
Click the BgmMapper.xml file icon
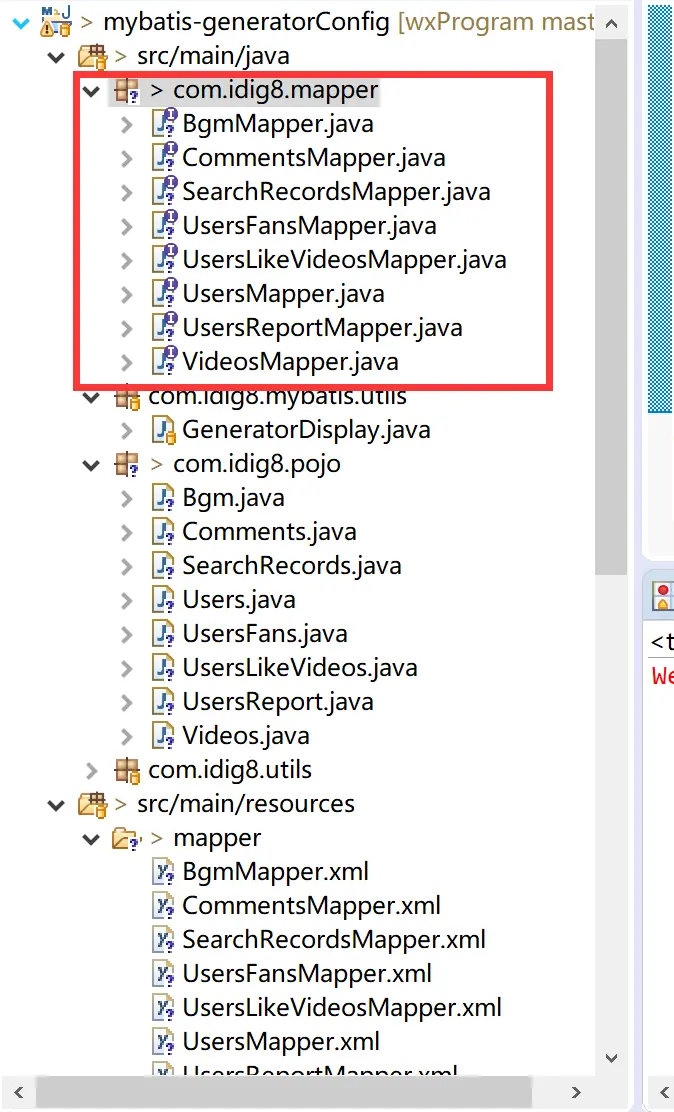click(164, 872)
